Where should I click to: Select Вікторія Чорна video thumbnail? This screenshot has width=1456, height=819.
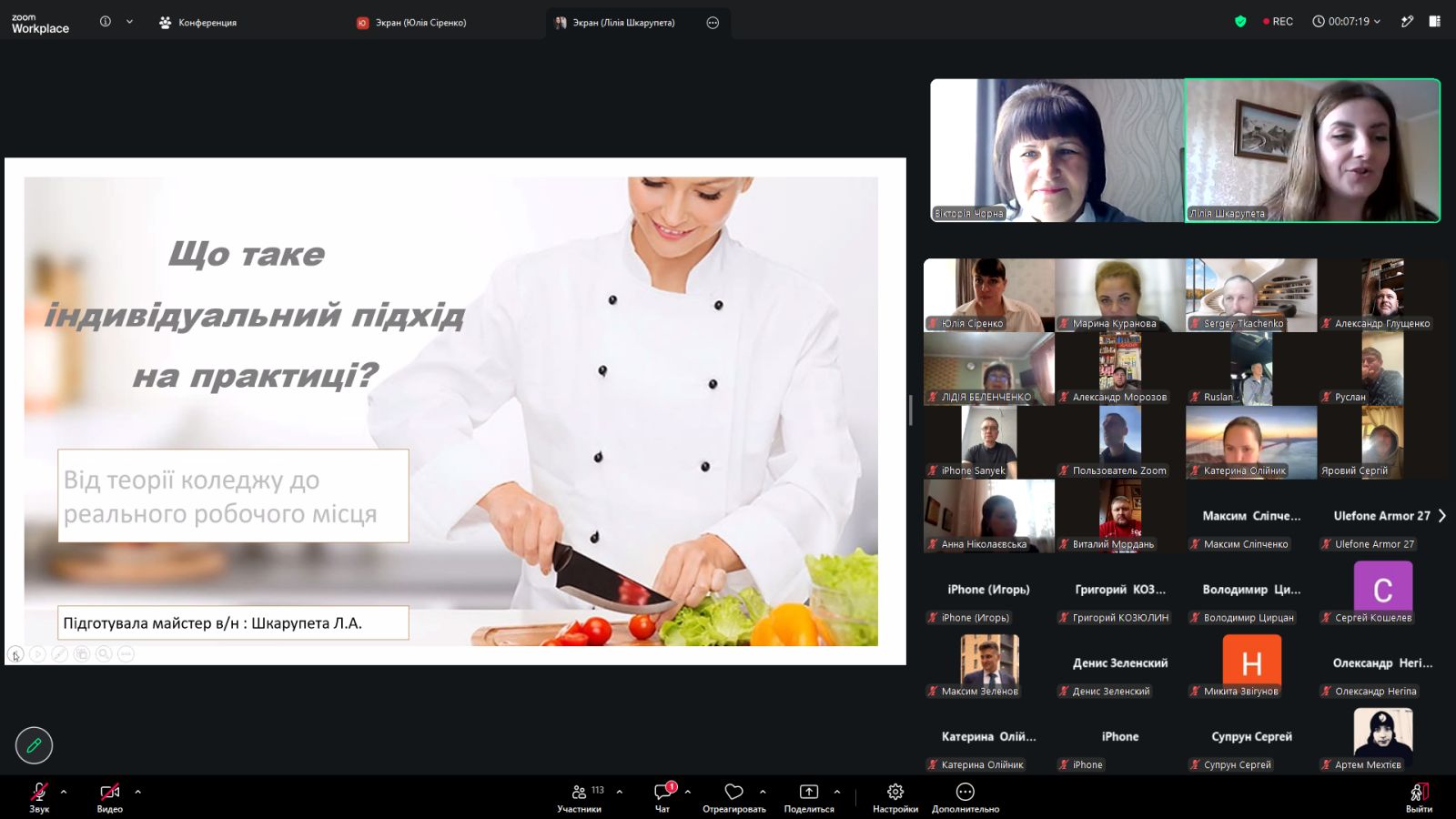(1057, 150)
